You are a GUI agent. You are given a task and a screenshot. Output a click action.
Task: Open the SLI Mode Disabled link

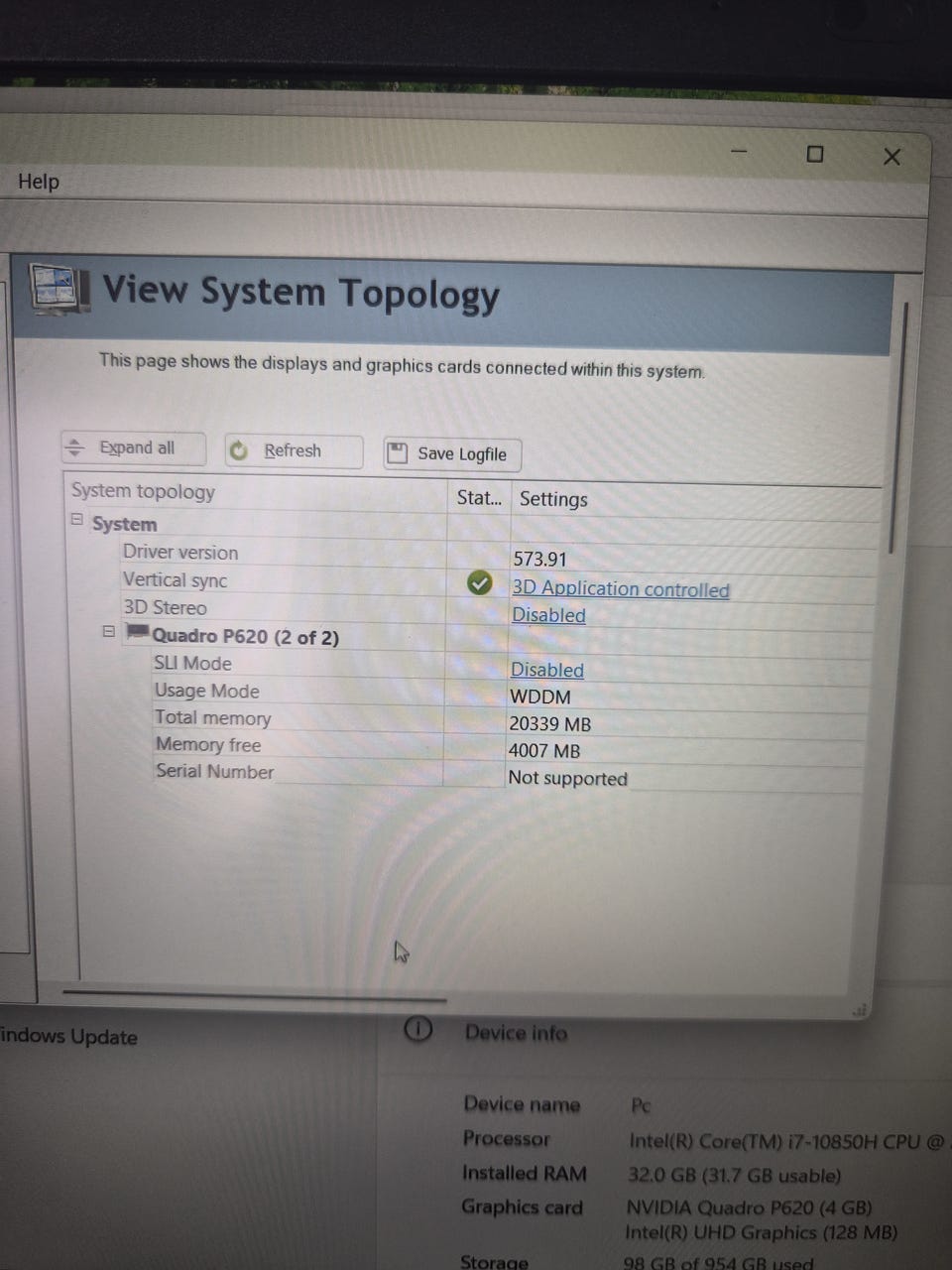coord(546,670)
